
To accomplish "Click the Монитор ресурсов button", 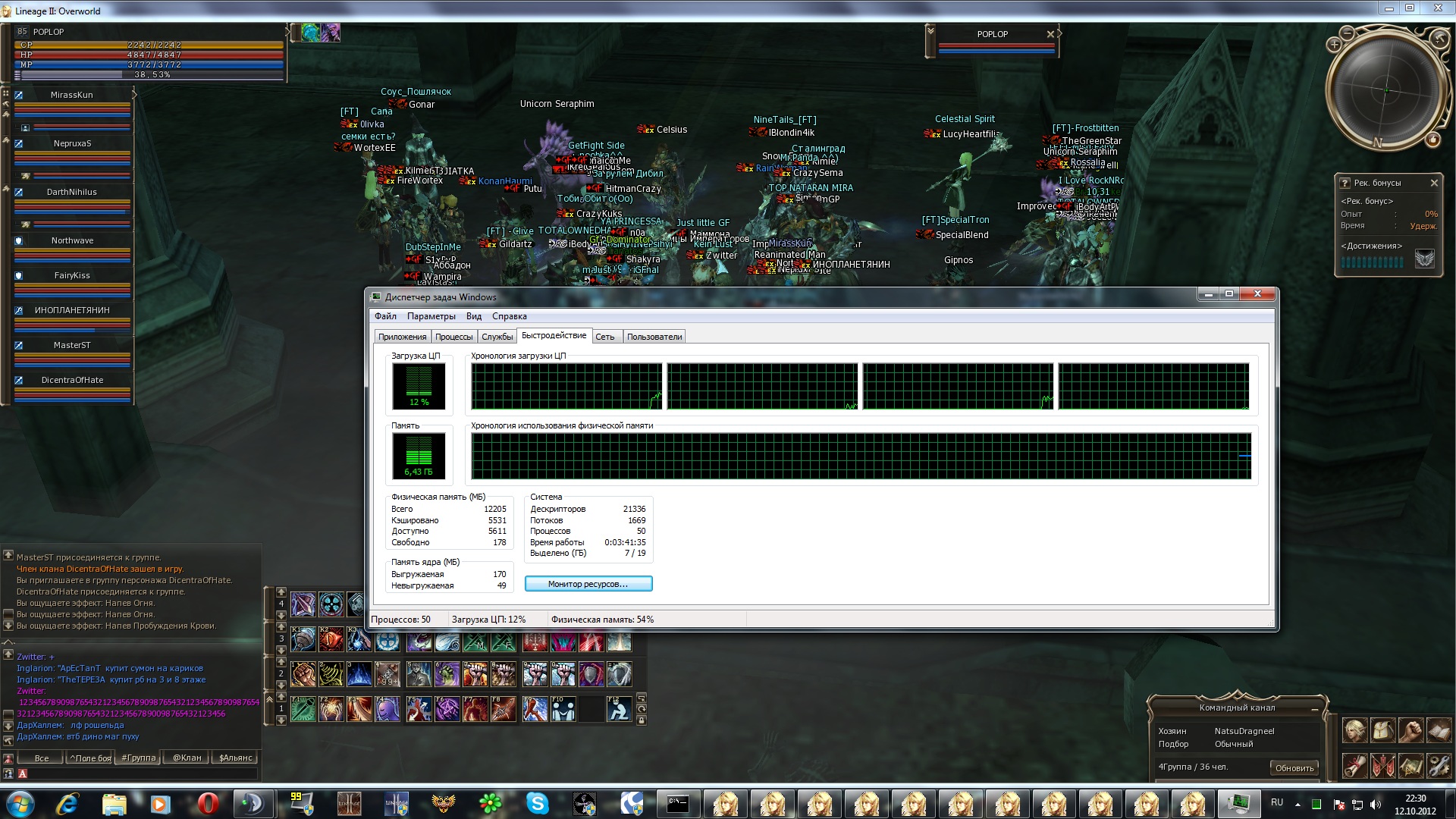I will (x=588, y=584).
